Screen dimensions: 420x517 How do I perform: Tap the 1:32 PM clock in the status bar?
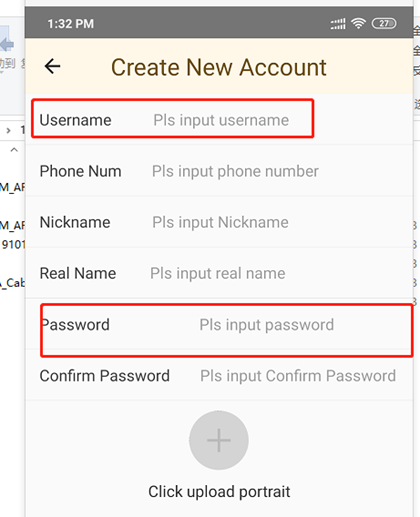pos(71,24)
